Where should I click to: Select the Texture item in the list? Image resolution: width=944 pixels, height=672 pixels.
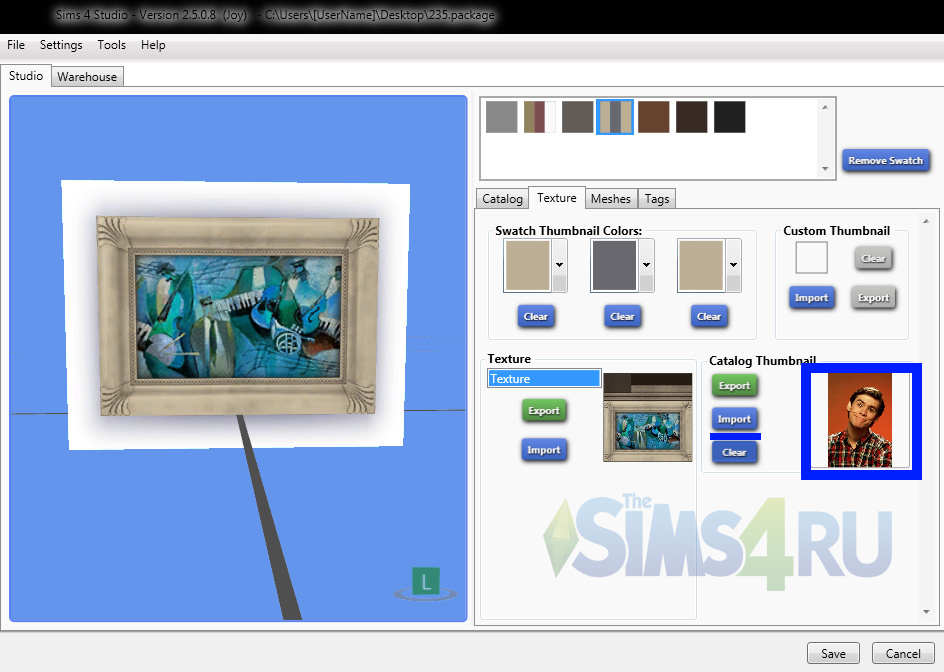tap(543, 379)
